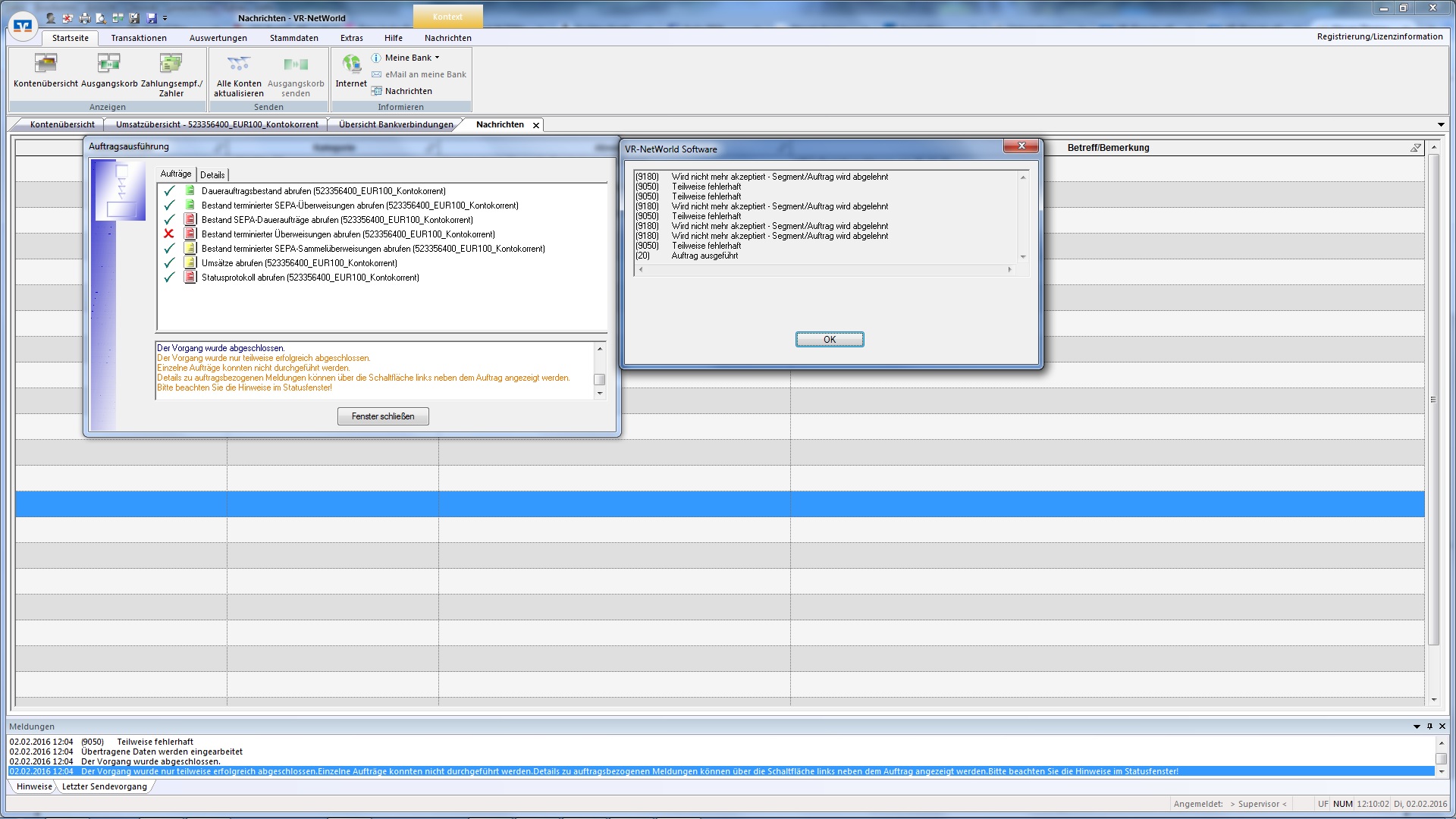
Task: Click the green transfer icon in quick access toolbar
Action: [x=118, y=17]
